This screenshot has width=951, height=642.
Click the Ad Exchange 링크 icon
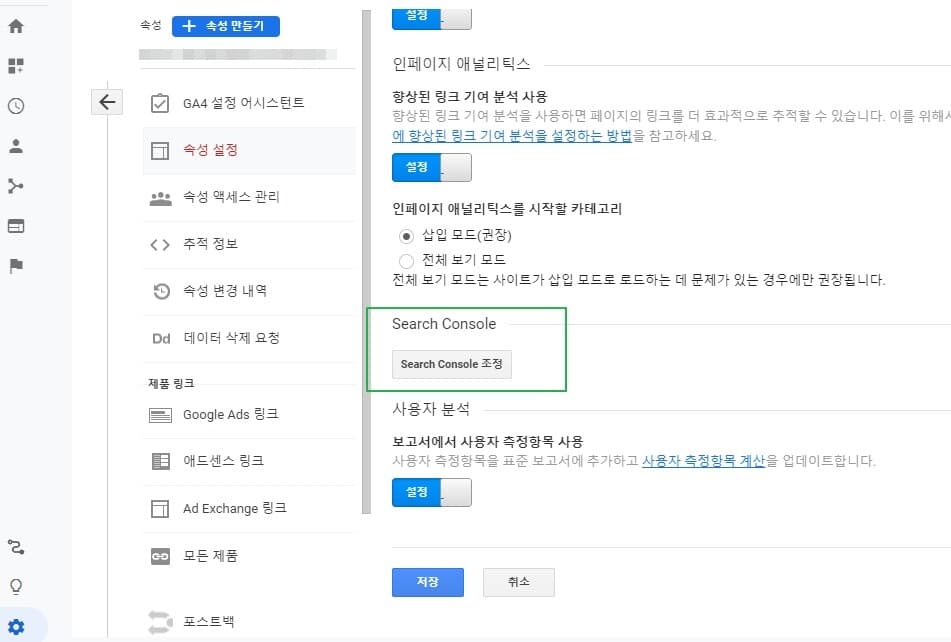[160, 509]
